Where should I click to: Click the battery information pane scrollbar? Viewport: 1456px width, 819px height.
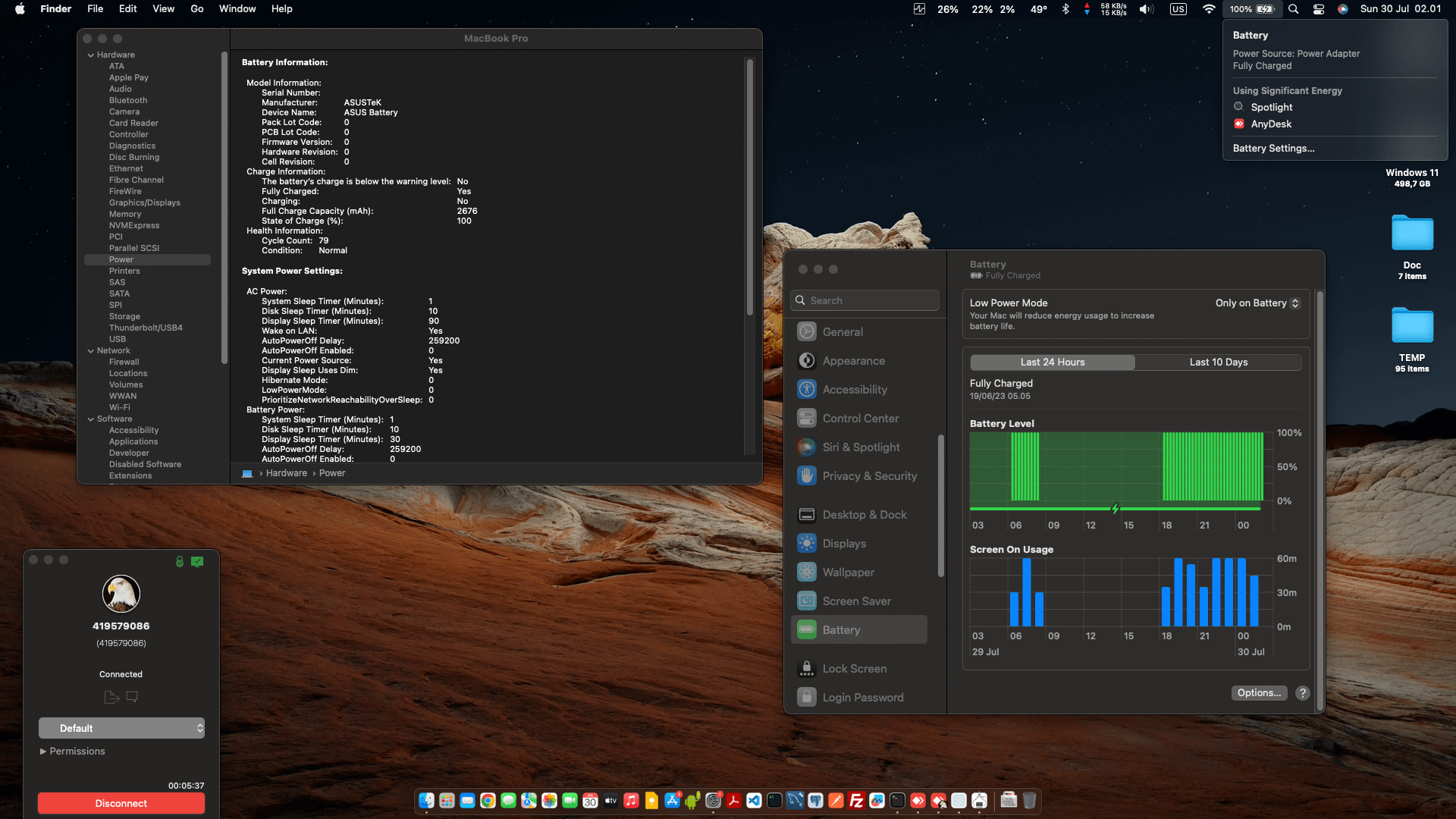pyautogui.click(x=750, y=187)
